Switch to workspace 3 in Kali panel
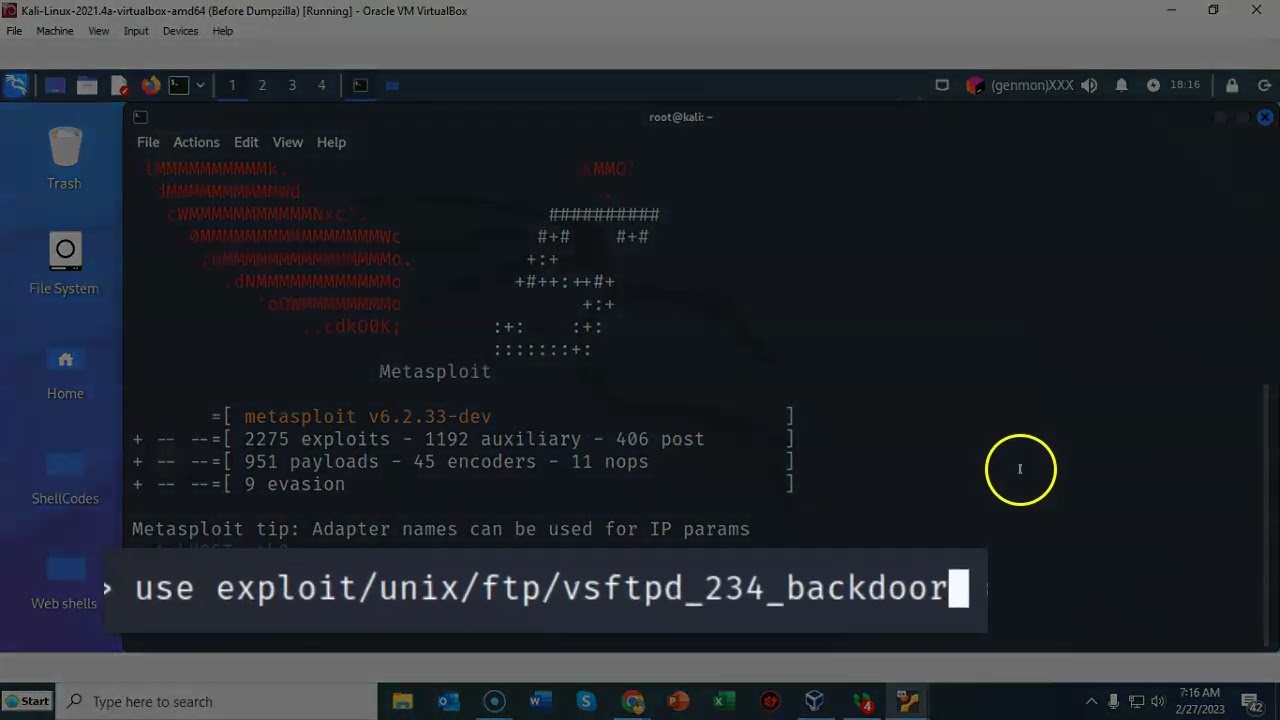Screen dimensions: 1280x720 (292, 86)
